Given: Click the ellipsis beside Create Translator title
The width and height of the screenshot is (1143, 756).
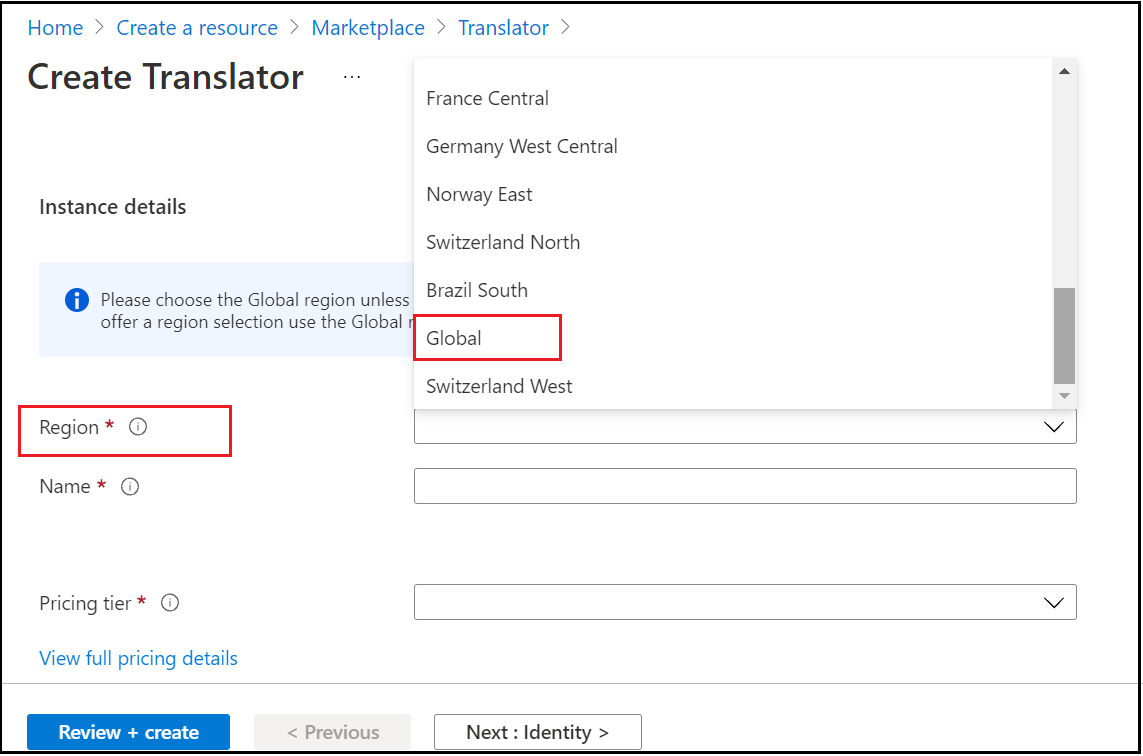Looking at the screenshot, I should pos(351,76).
